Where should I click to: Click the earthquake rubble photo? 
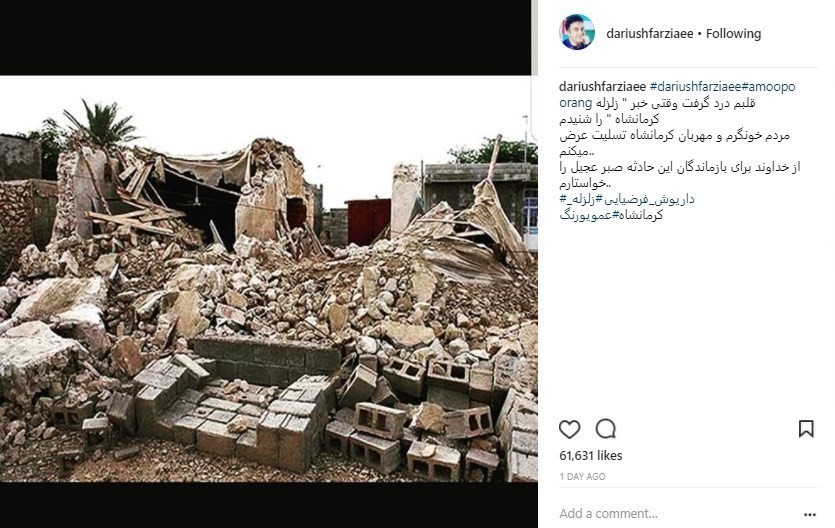pos(268,278)
